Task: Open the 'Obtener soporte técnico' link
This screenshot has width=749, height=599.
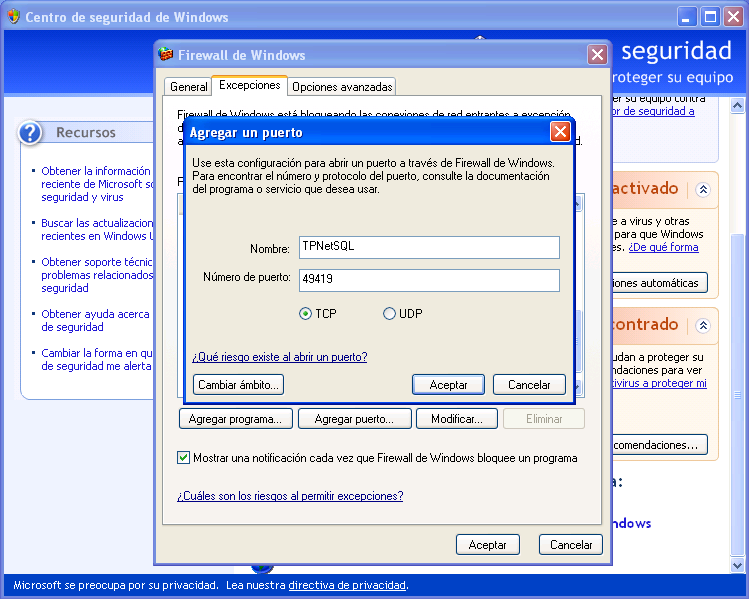Action: point(97,275)
